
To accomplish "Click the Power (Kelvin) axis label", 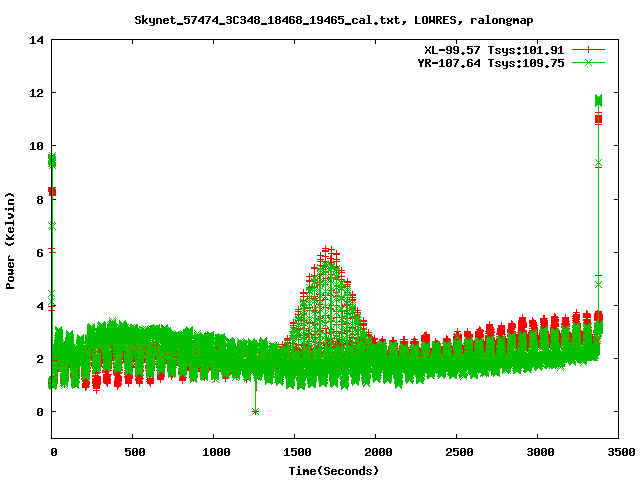I will coord(10,241).
